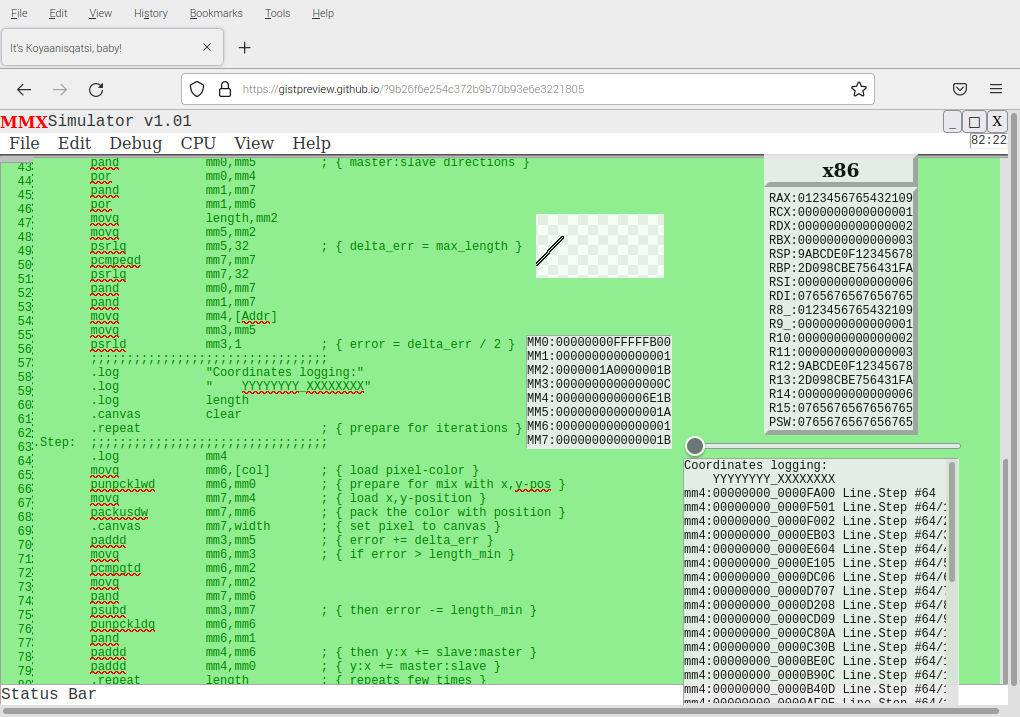This screenshot has width=1020, height=717.
Task: Close the Koyaanisqatsi browser tab
Action: [207, 47]
